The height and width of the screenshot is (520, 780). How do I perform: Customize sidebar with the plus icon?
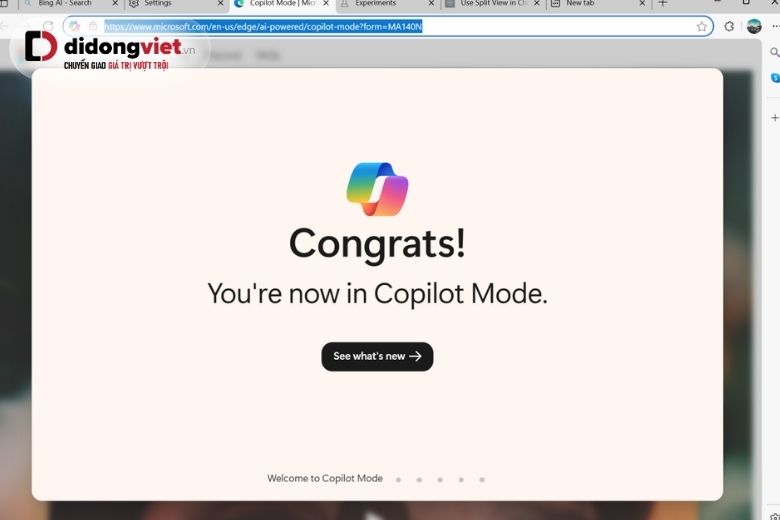(775, 118)
